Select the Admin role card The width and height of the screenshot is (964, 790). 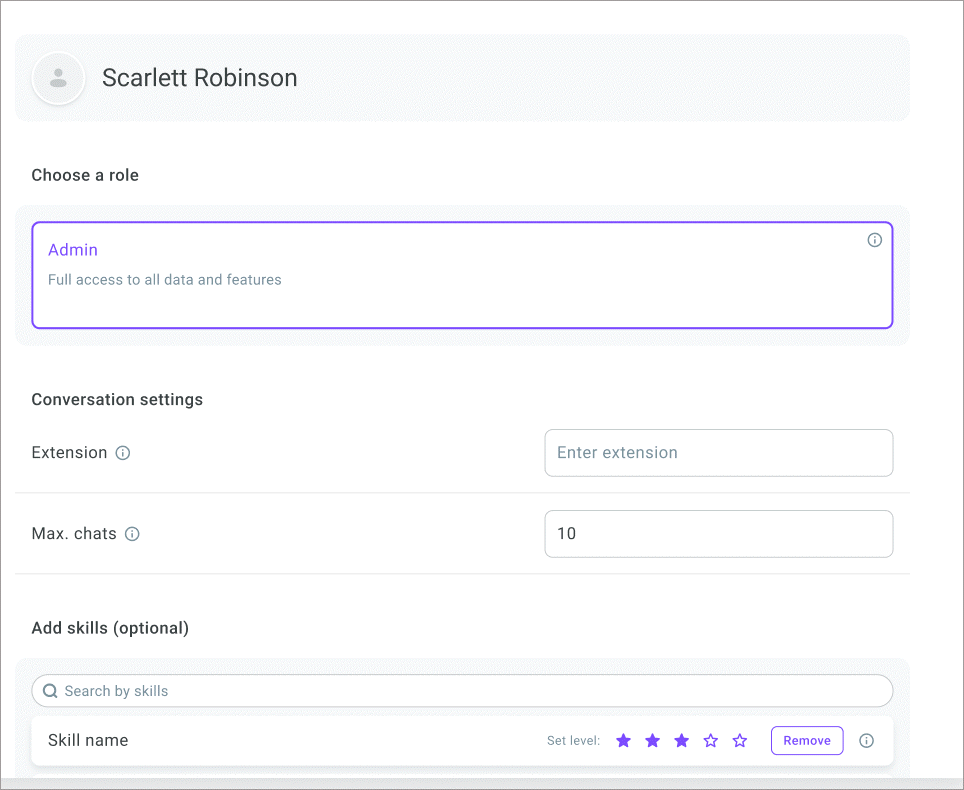pyautogui.click(x=461, y=275)
